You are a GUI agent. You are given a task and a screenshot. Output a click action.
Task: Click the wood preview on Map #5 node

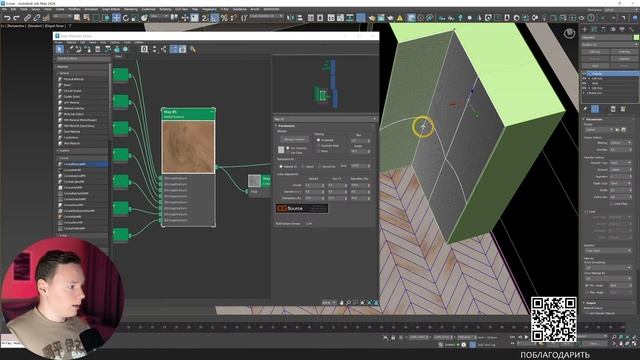188,147
